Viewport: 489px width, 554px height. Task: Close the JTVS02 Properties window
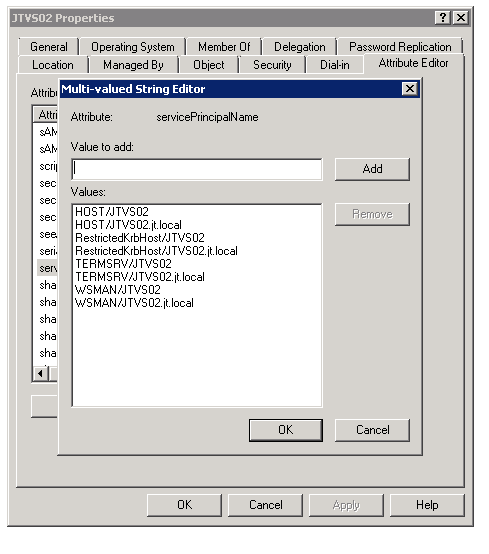(461, 17)
